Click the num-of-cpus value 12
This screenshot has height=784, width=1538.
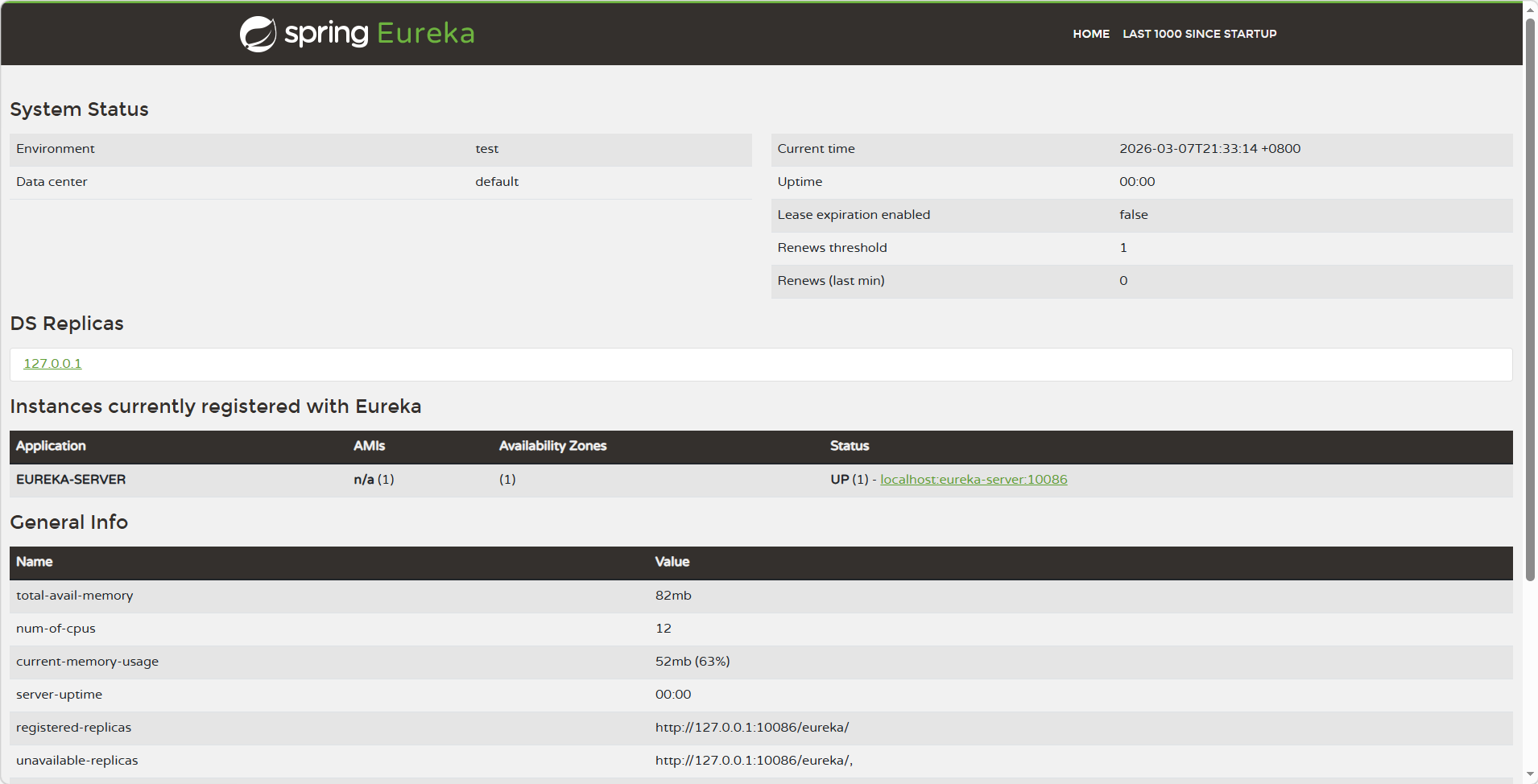coord(663,629)
